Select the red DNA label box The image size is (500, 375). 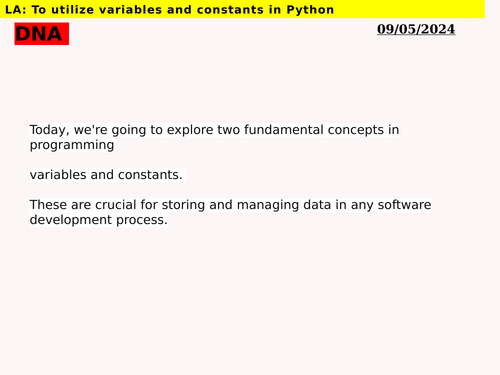coord(42,34)
